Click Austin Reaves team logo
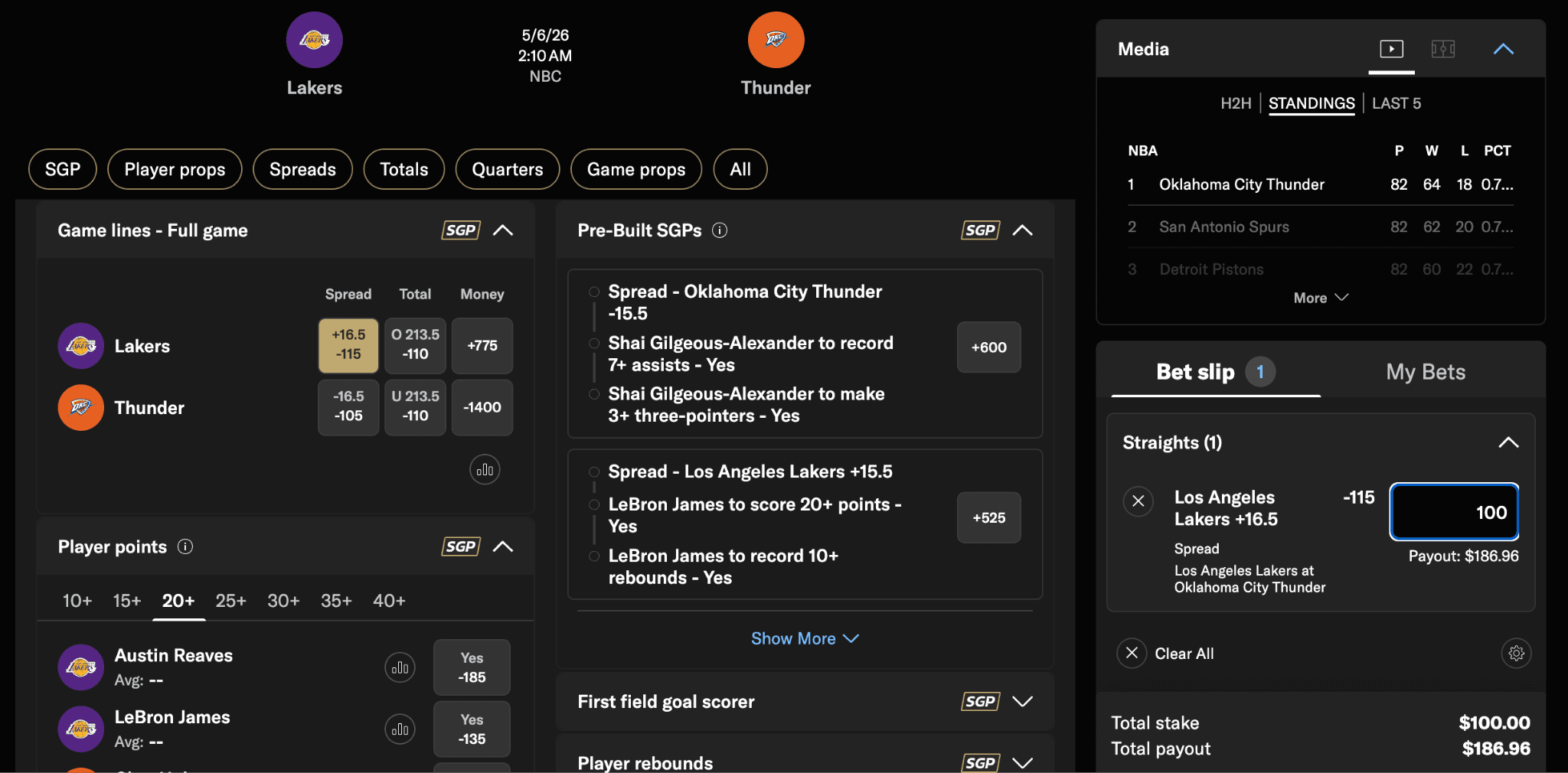1568x773 pixels. pyautogui.click(x=81, y=667)
